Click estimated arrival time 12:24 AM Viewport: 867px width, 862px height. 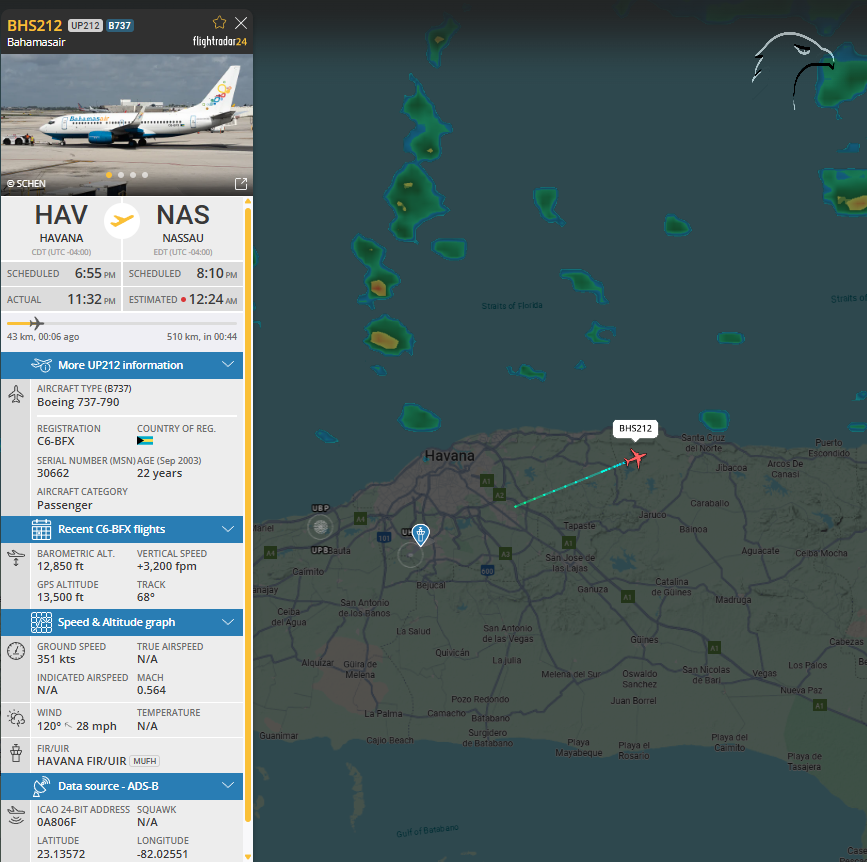(x=213, y=299)
